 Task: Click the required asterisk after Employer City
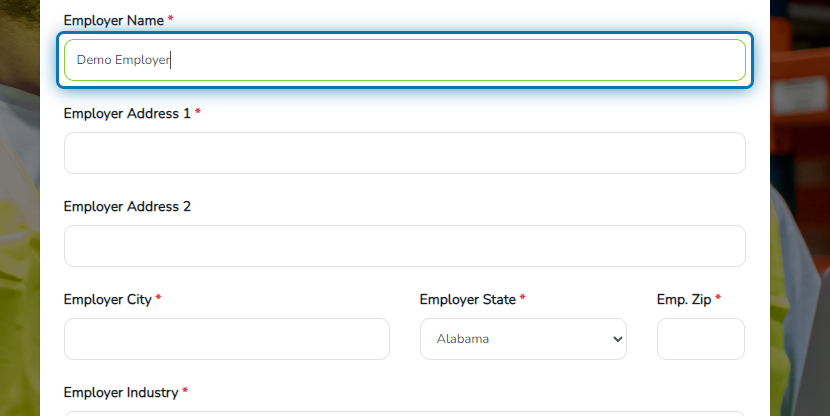click(158, 298)
